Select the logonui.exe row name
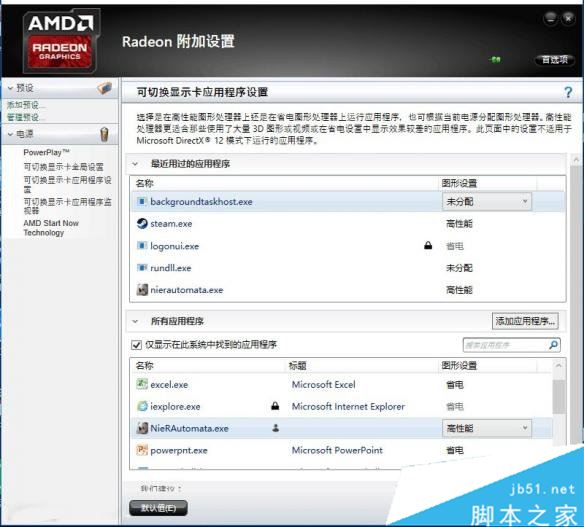584x527 pixels. [175, 246]
